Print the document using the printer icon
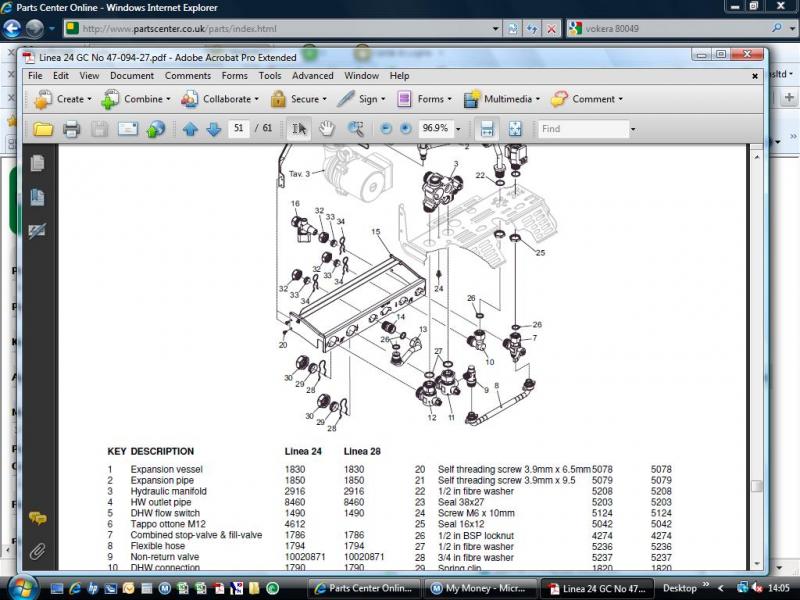 click(71, 129)
